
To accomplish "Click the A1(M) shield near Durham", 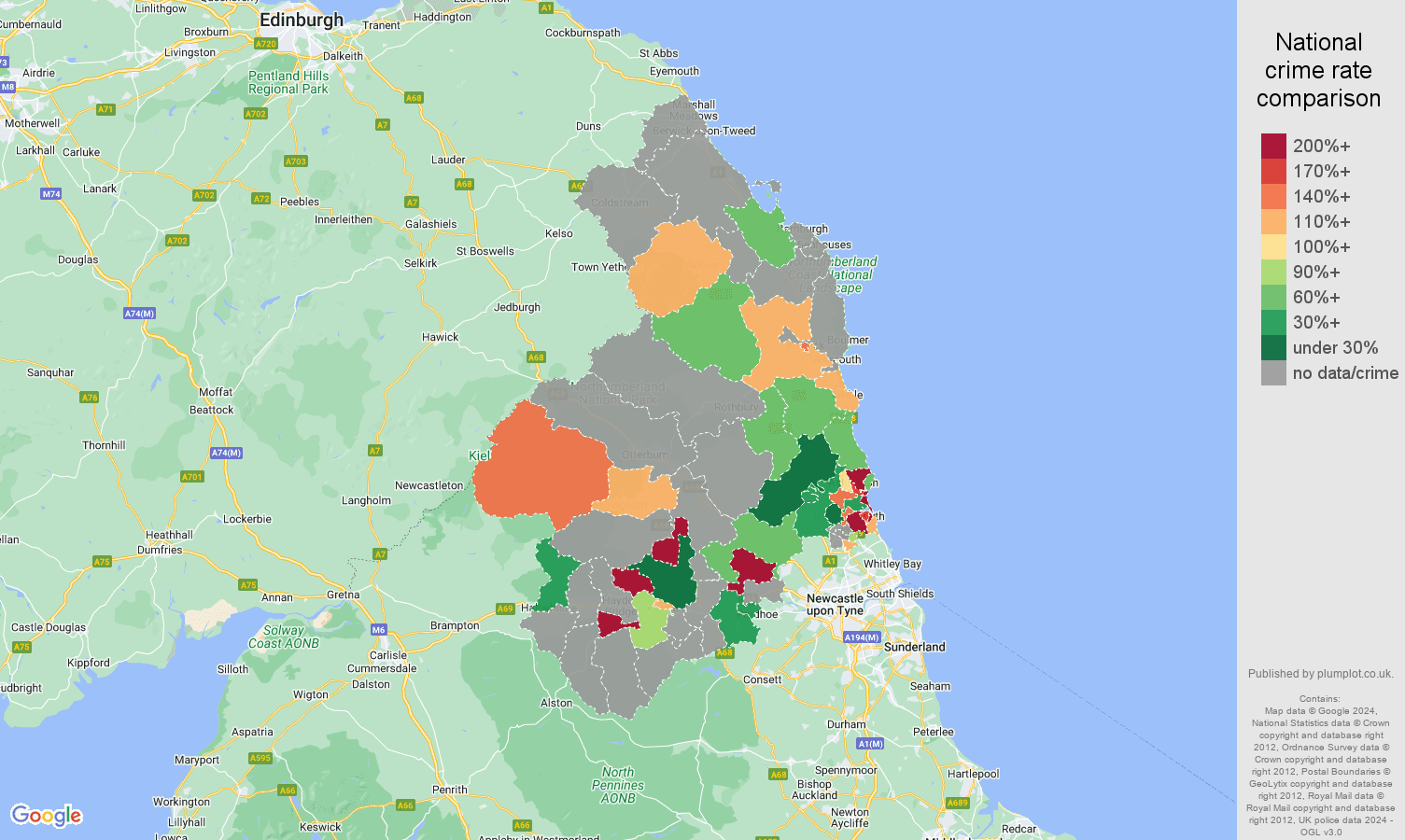I will [870, 744].
